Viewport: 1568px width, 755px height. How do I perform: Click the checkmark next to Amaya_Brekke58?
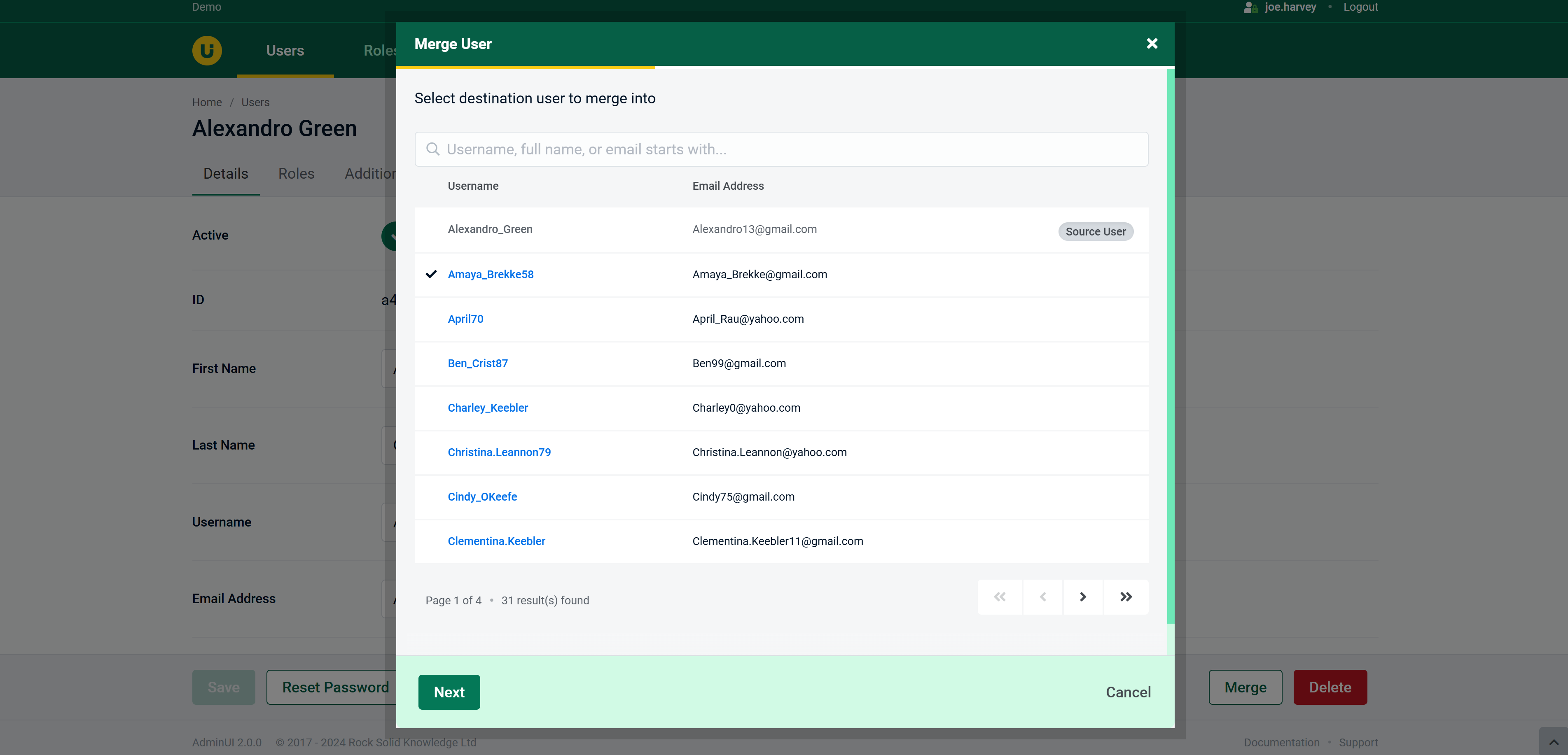pos(431,275)
